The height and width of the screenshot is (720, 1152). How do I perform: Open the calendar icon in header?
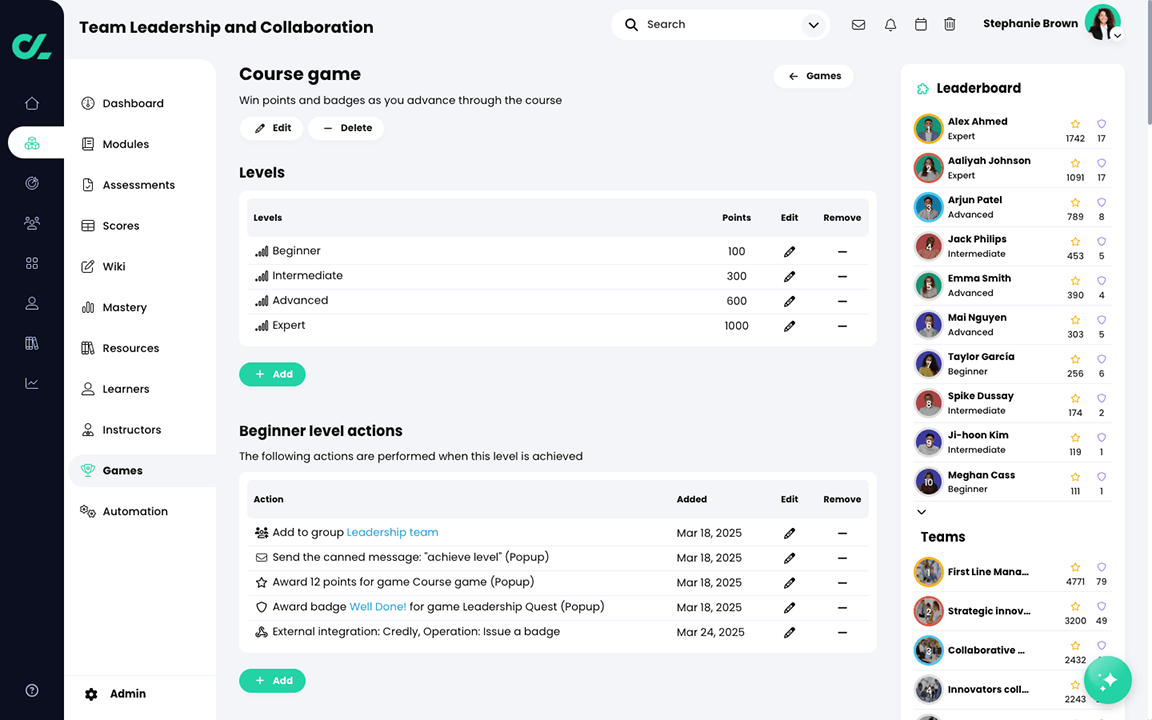click(x=921, y=25)
